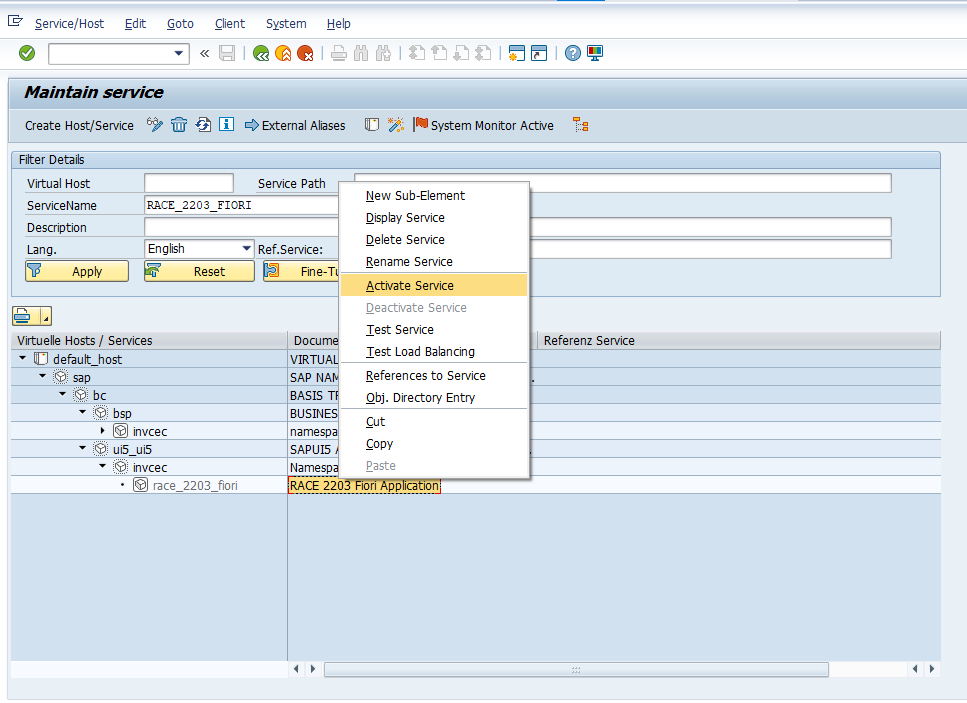Collapse the default_host tree node
967x703 pixels.
click(x=22, y=358)
